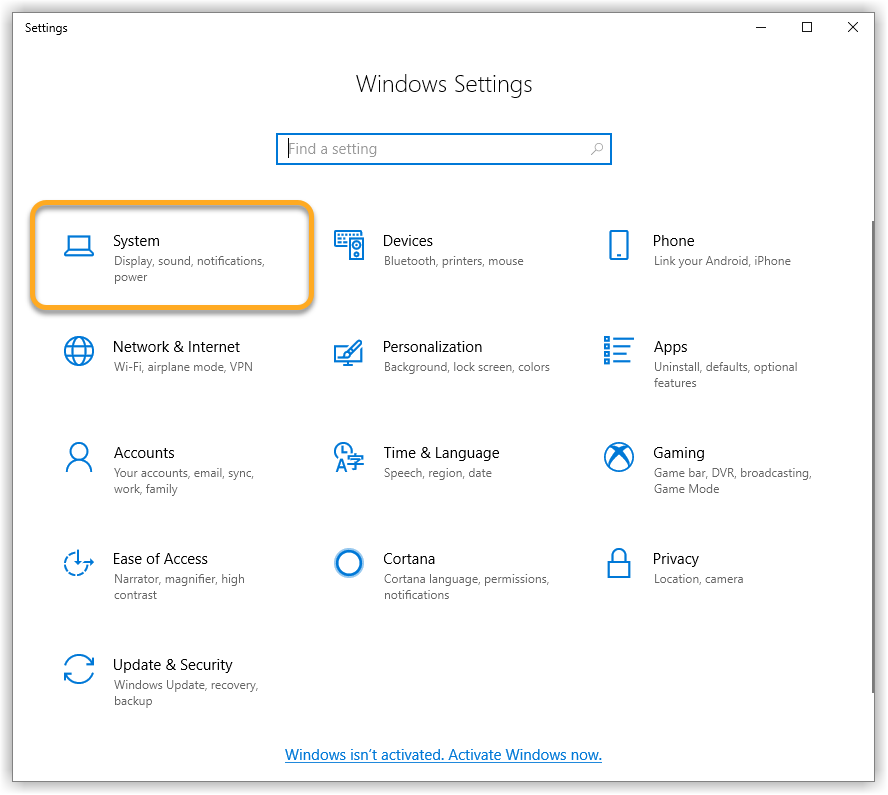This screenshot has height=795, width=888.
Task: Select the Cortana circle icon
Action: pyautogui.click(x=348, y=564)
